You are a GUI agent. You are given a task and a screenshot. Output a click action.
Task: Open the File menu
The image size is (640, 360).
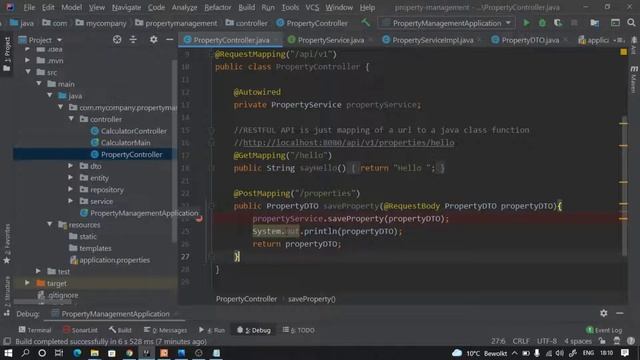coord(29,7)
